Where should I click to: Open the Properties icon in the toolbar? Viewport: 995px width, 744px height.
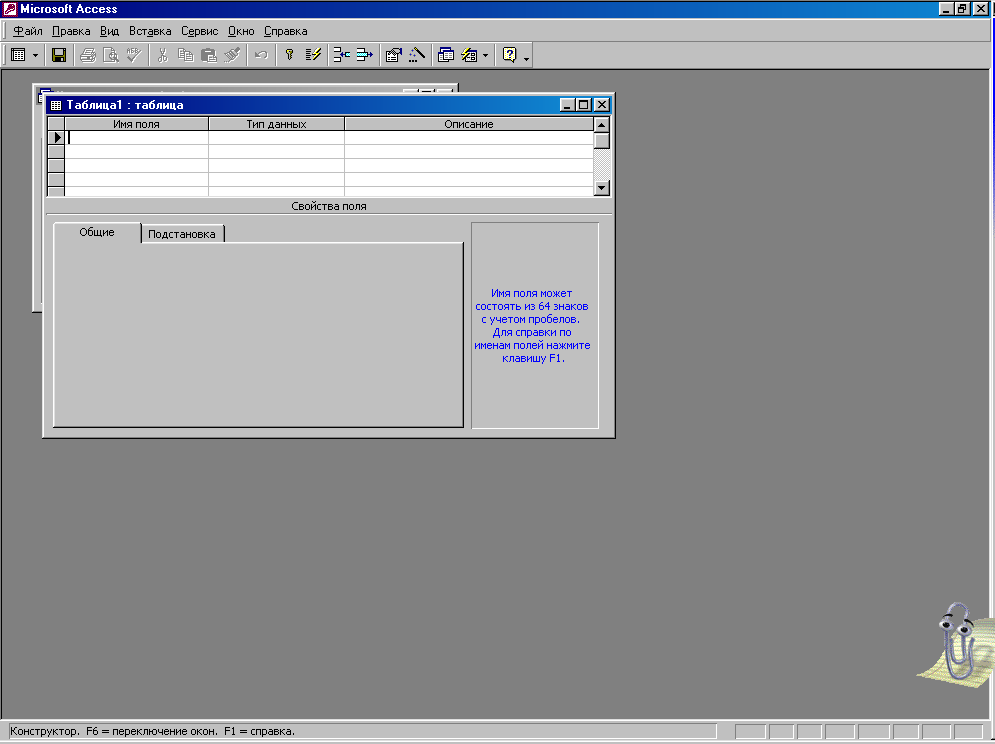[393, 55]
